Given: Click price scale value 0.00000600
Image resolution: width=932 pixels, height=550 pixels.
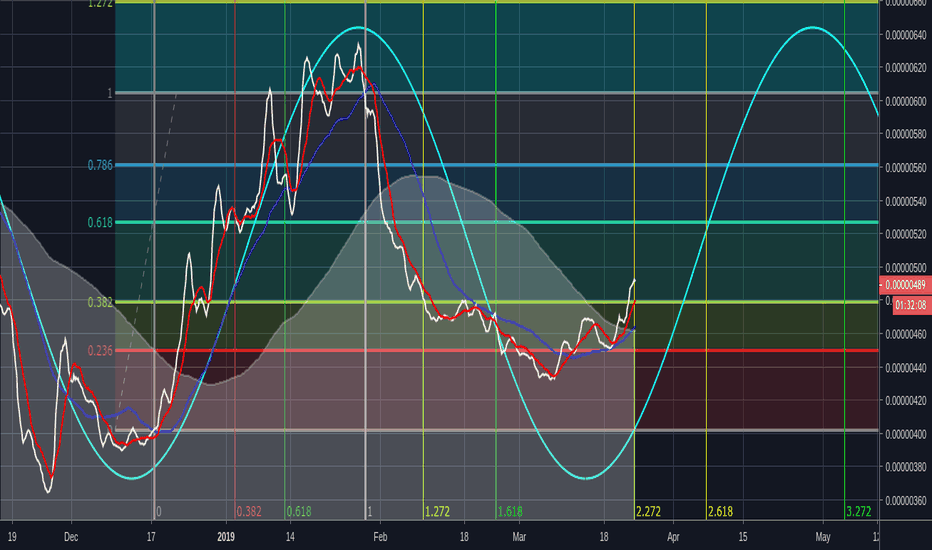Looking at the screenshot, I should pos(906,101).
